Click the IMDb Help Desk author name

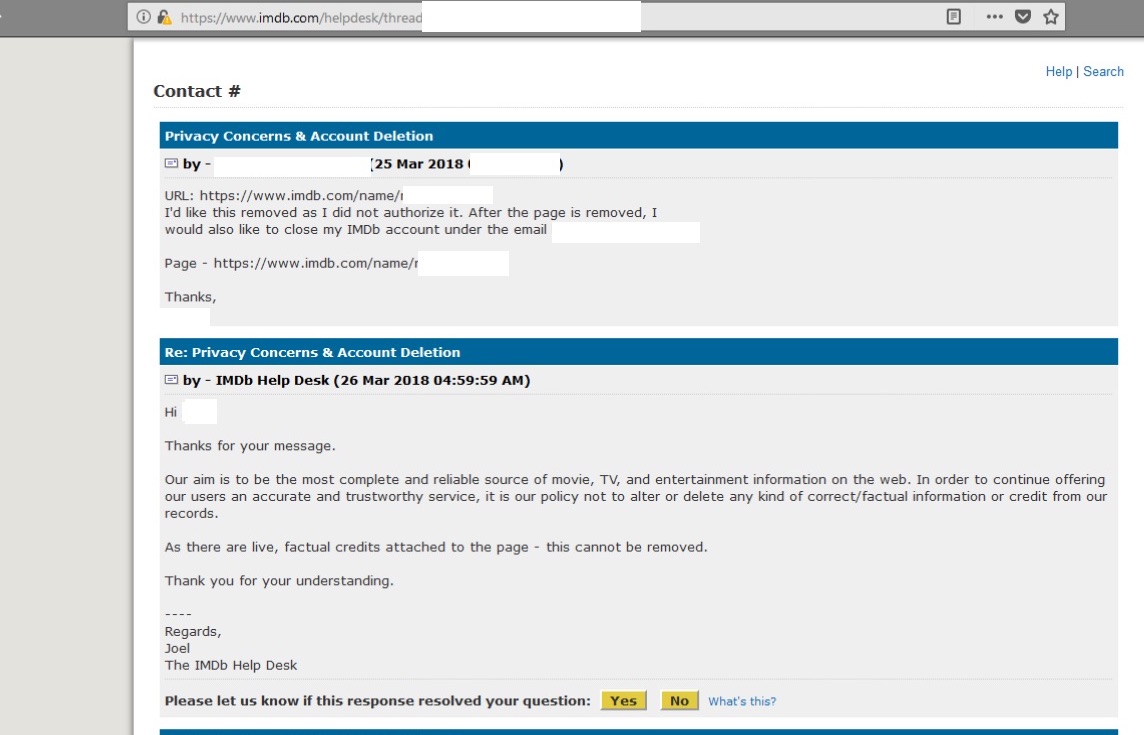tap(272, 380)
